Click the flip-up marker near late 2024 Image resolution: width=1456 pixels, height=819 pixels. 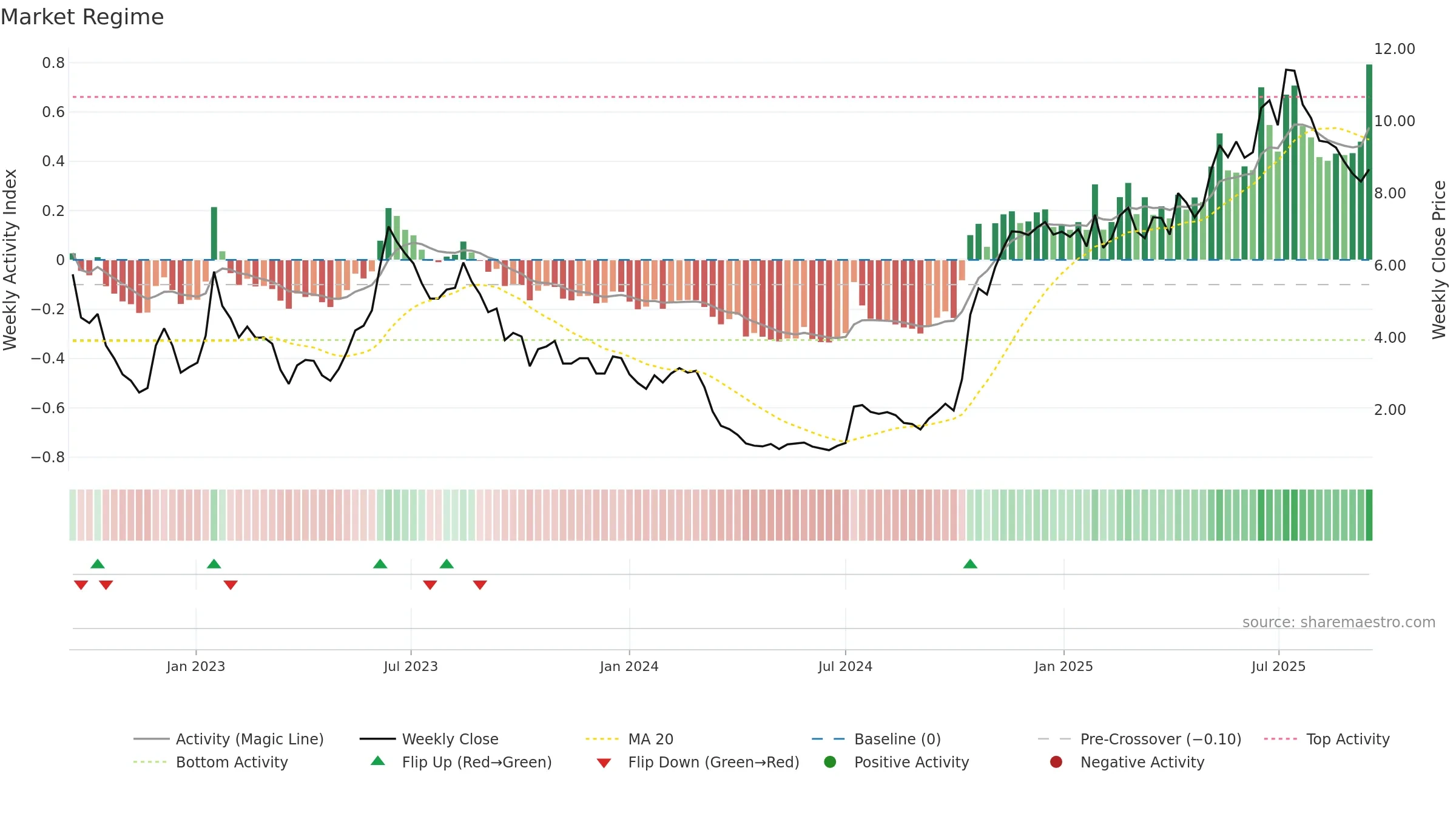tap(970, 564)
